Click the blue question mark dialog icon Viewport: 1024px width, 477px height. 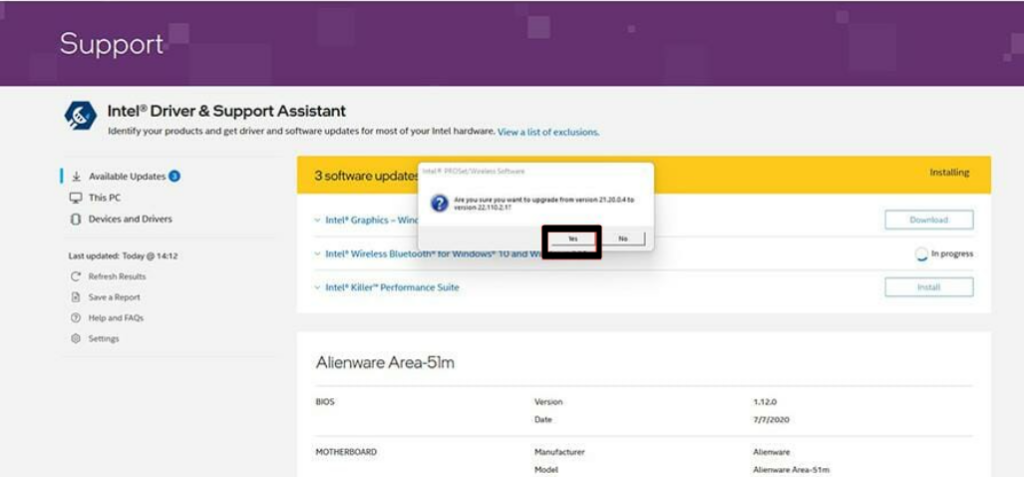pyautogui.click(x=440, y=203)
